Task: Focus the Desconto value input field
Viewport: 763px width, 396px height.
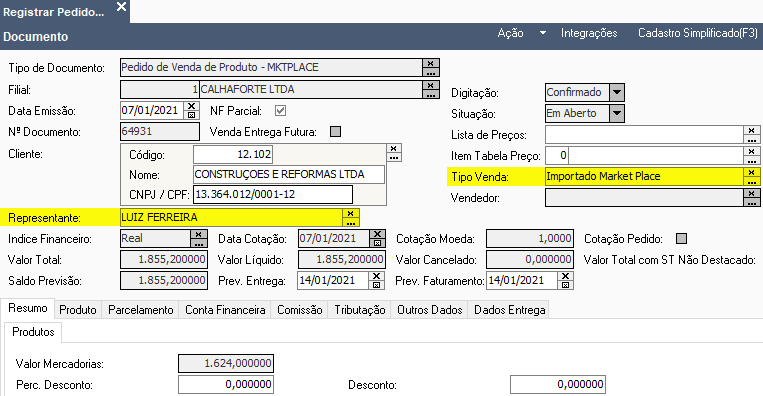Action: coord(558,384)
